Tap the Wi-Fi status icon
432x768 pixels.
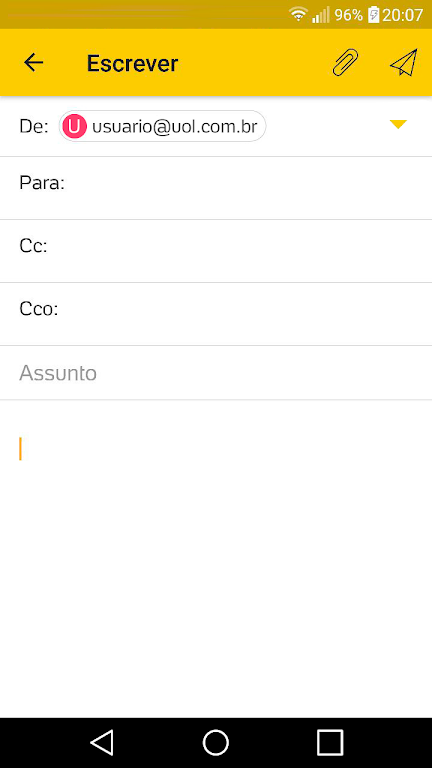pos(297,15)
